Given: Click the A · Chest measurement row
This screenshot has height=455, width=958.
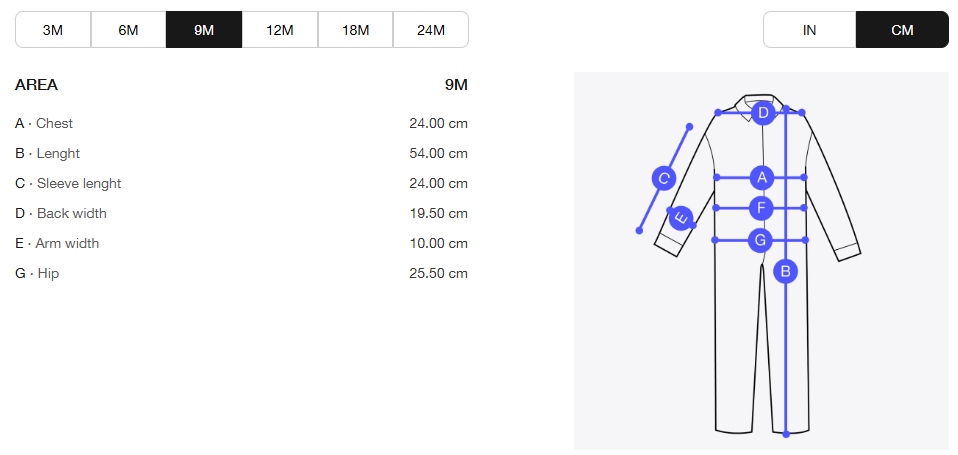Looking at the screenshot, I should pos(241,123).
